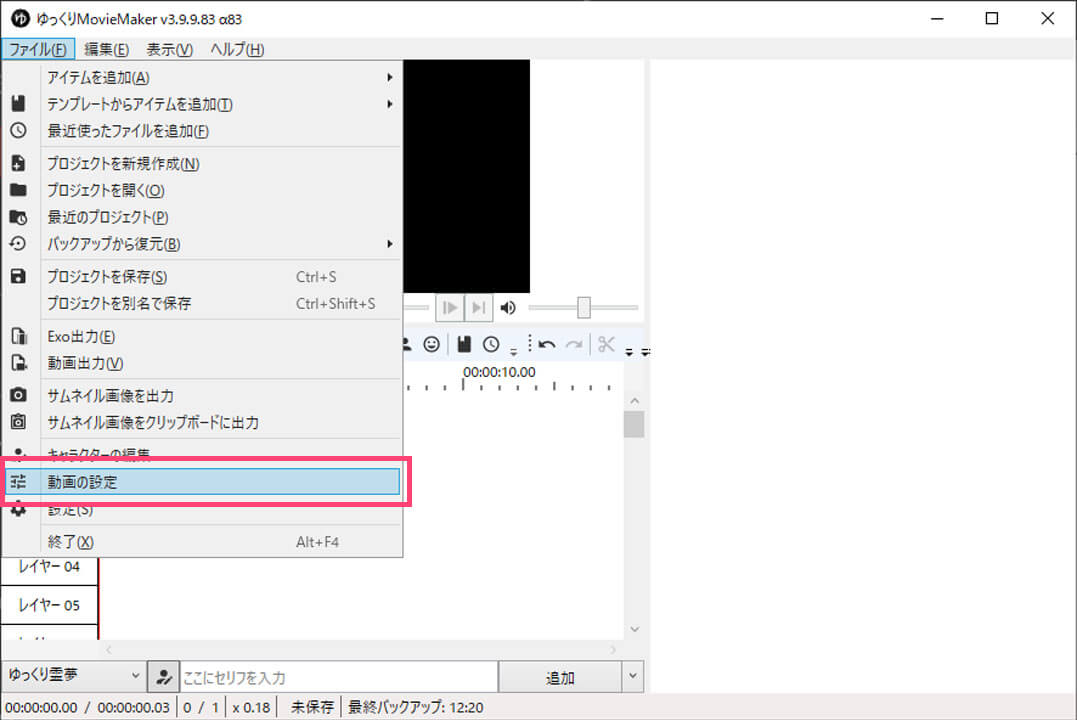The image size is (1077, 720).
Task: Choose 動画出力 from the File menu
Action: (86, 363)
